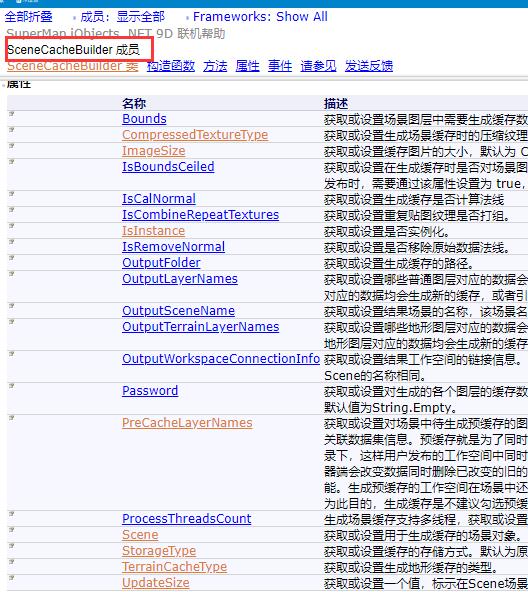Jump to the 方法 section link
This screenshot has height=592, width=528.
215,66
